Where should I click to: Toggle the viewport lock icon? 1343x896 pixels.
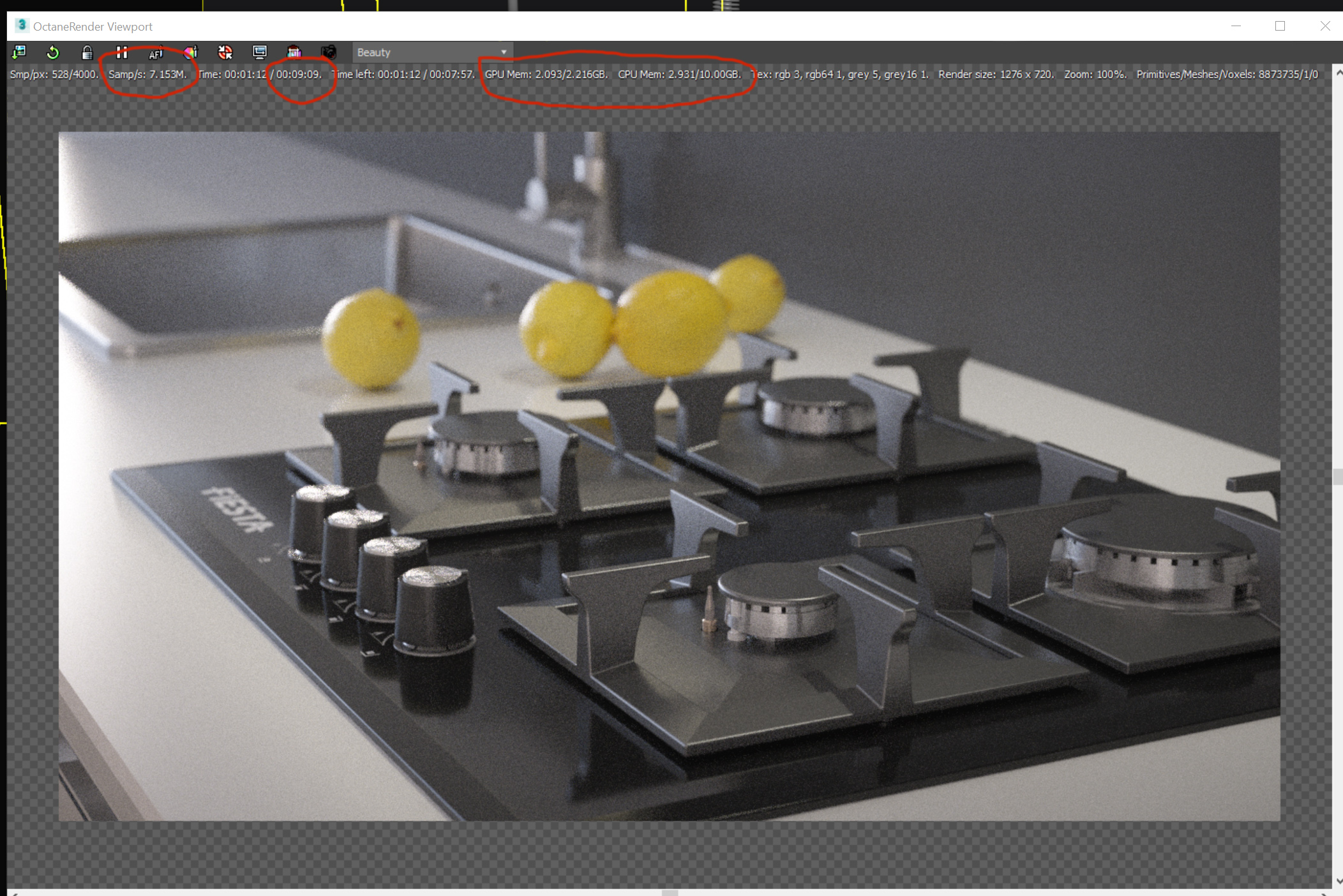[x=87, y=52]
